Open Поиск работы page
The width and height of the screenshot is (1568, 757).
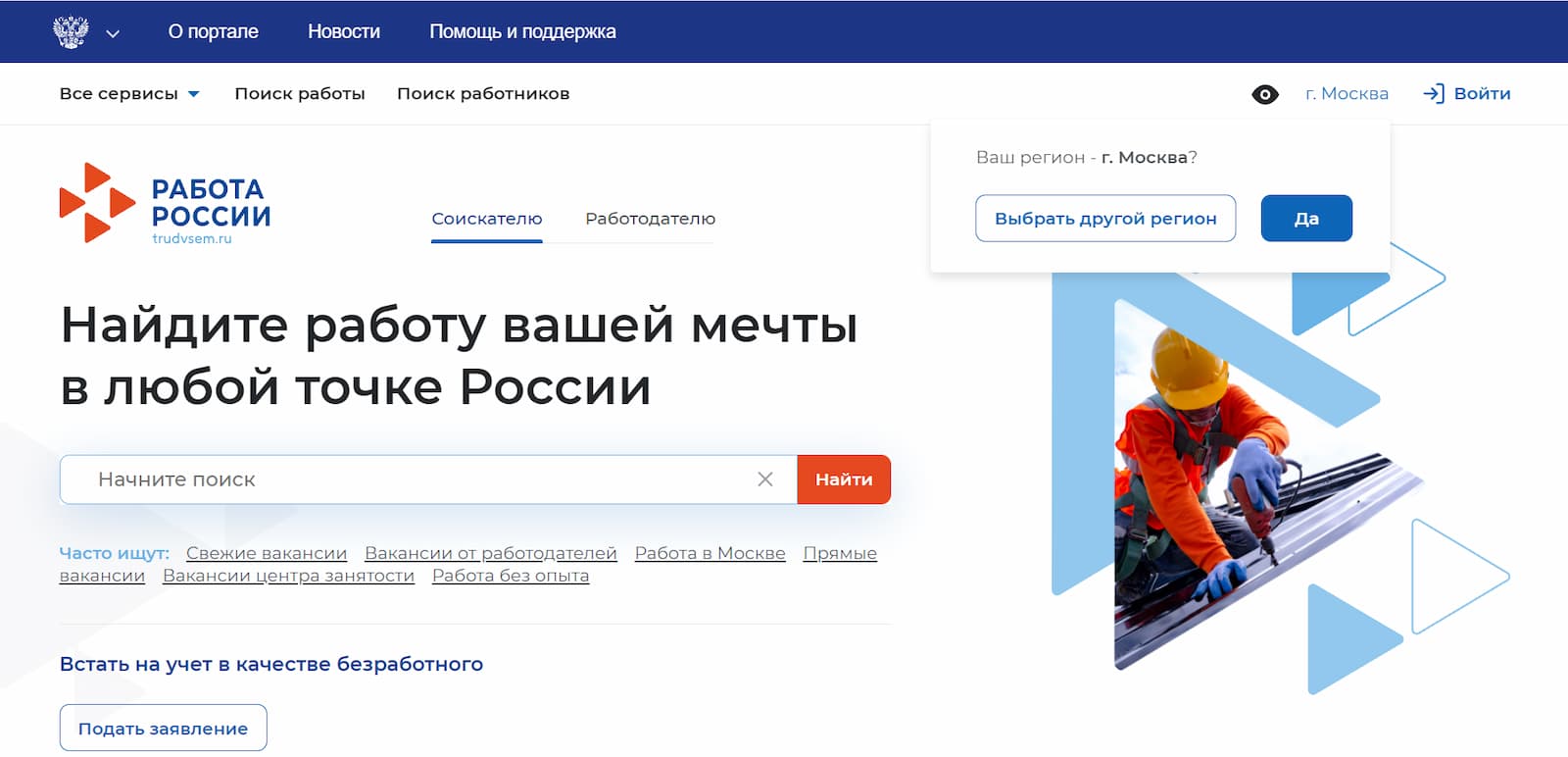(x=300, y=94)
